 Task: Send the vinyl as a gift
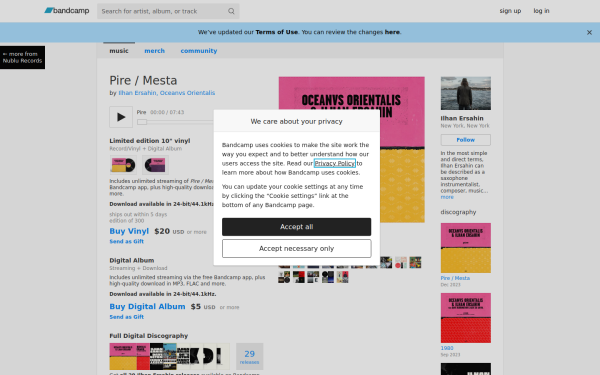click(127, 241)
